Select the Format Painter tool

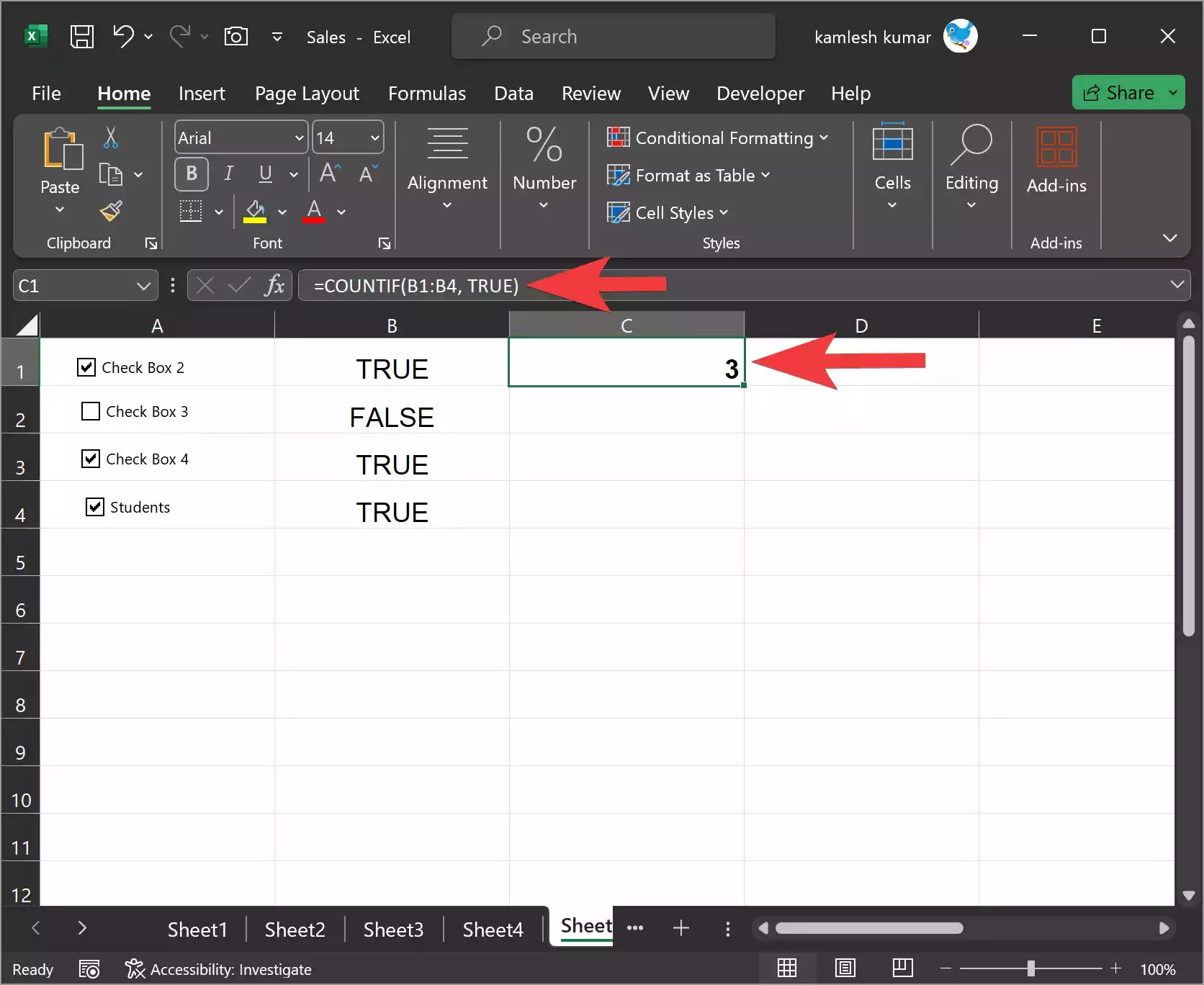(x=112, y=211)
